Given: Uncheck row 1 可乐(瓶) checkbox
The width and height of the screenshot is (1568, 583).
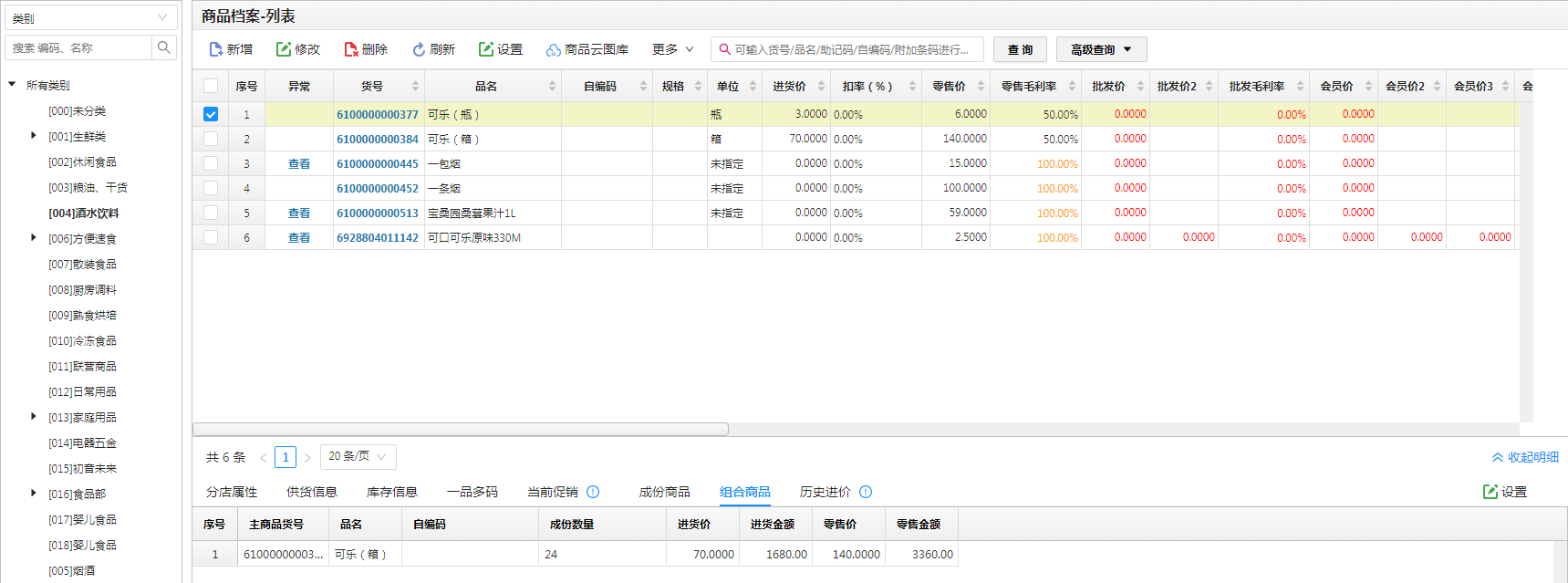Looking at the screenshot, I should [x=211, y=114].
